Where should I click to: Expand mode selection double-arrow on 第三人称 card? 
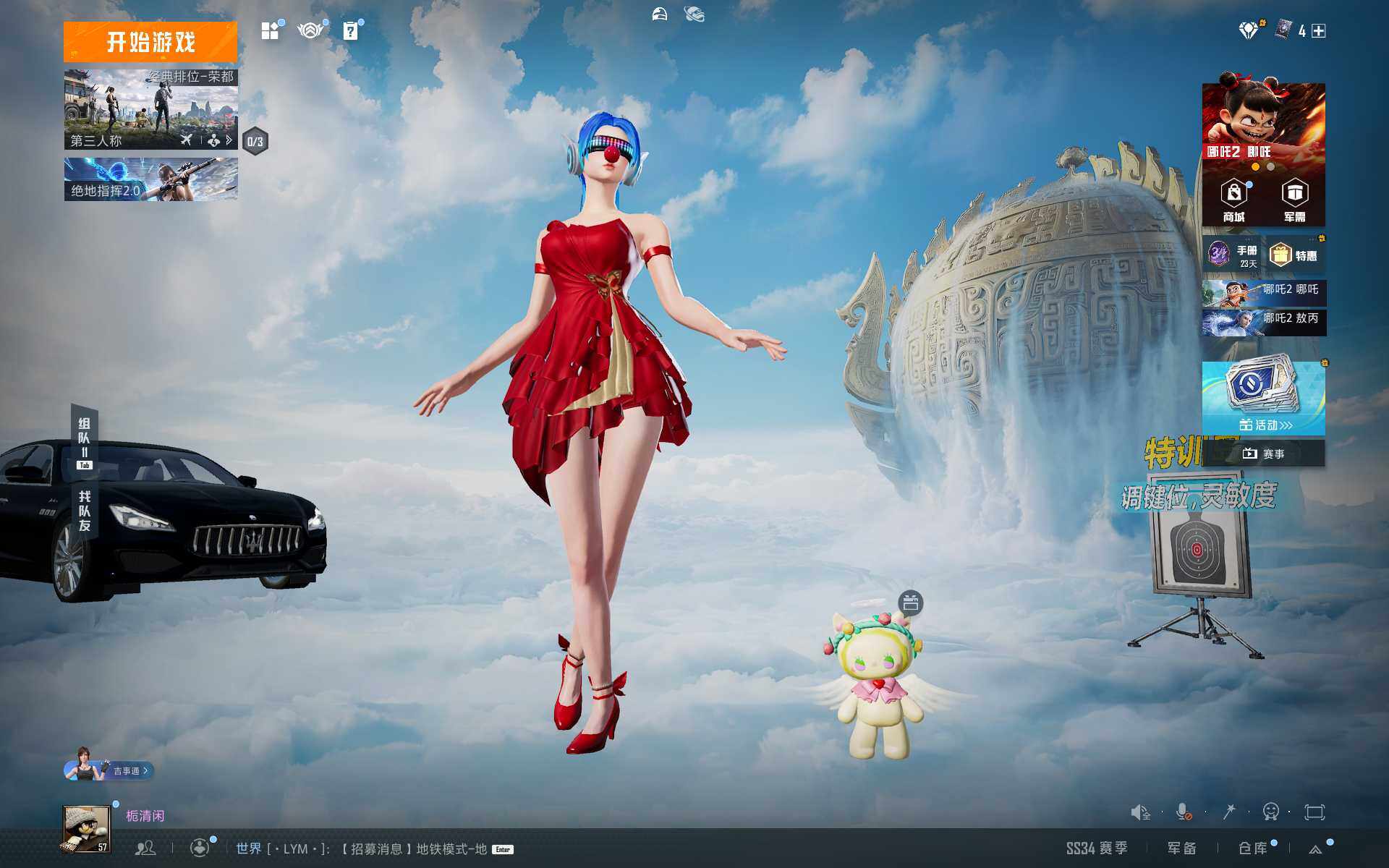(229, 140)
